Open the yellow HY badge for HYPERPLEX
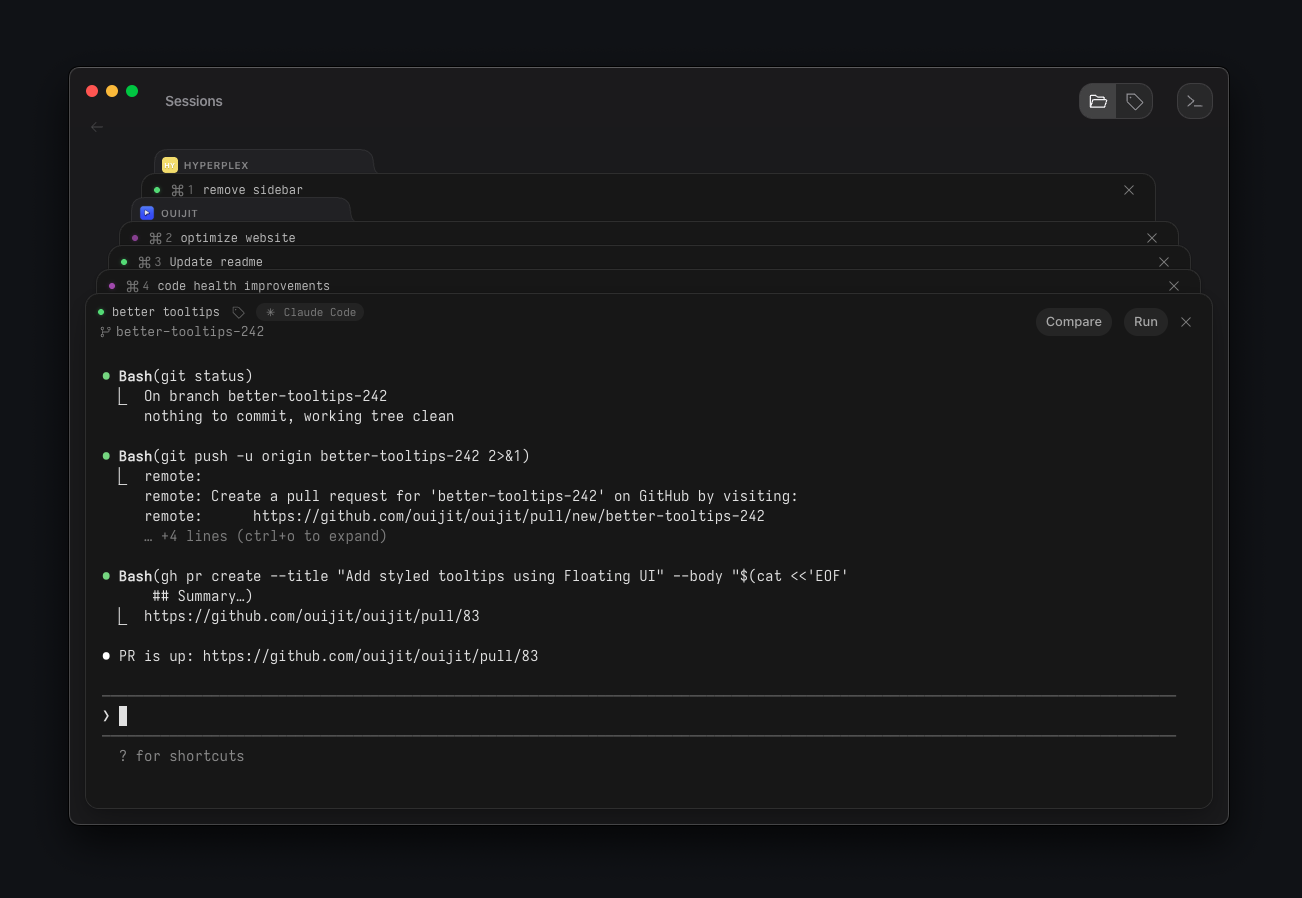This screenshot has height=898, width=1302. [x=170, y=164]
